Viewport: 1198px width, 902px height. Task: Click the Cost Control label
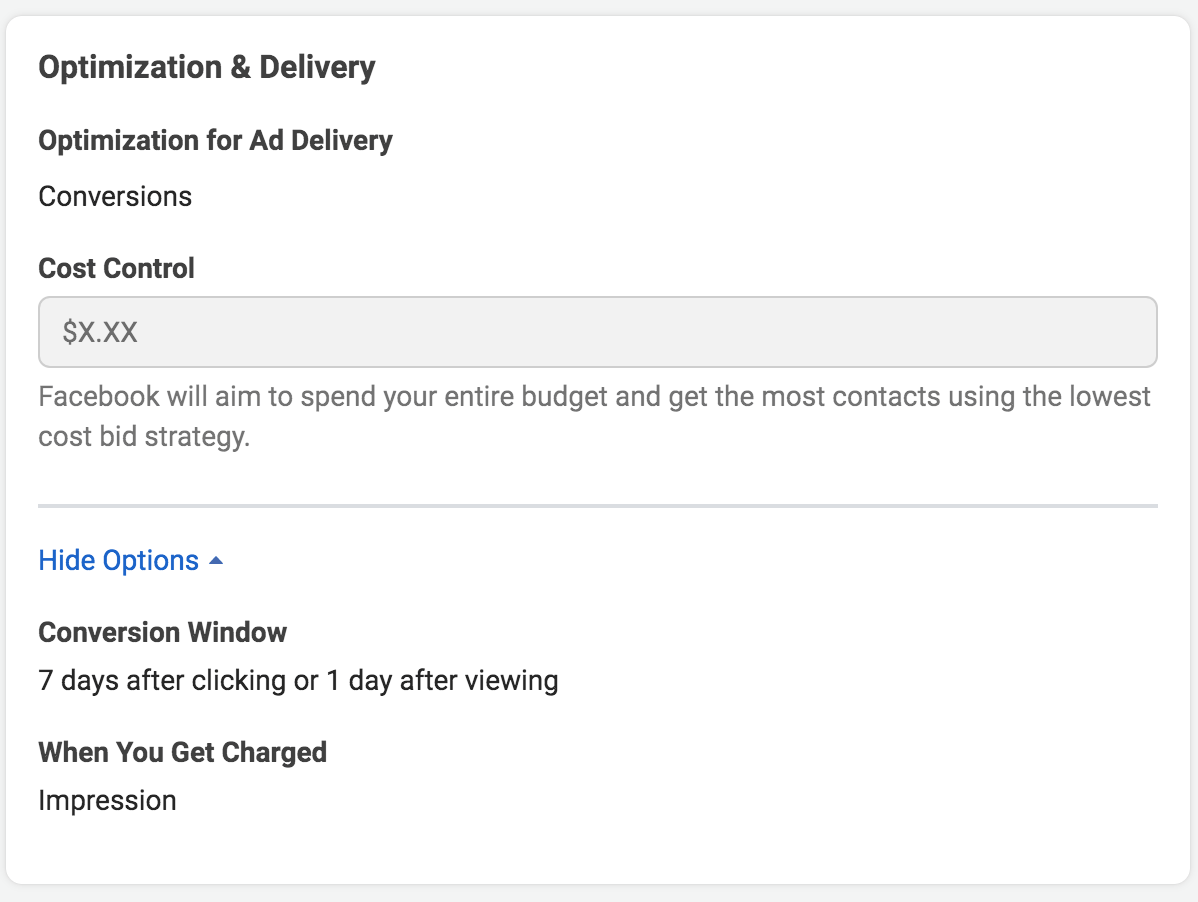point(115,268)
